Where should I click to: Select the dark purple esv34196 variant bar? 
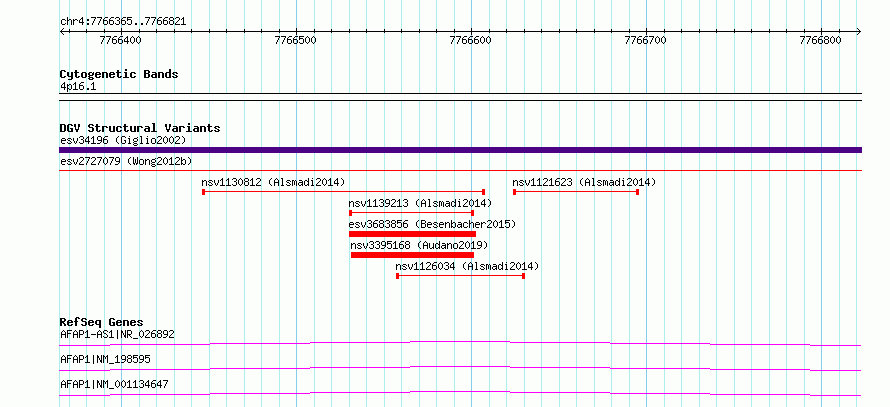pos(460,150)
